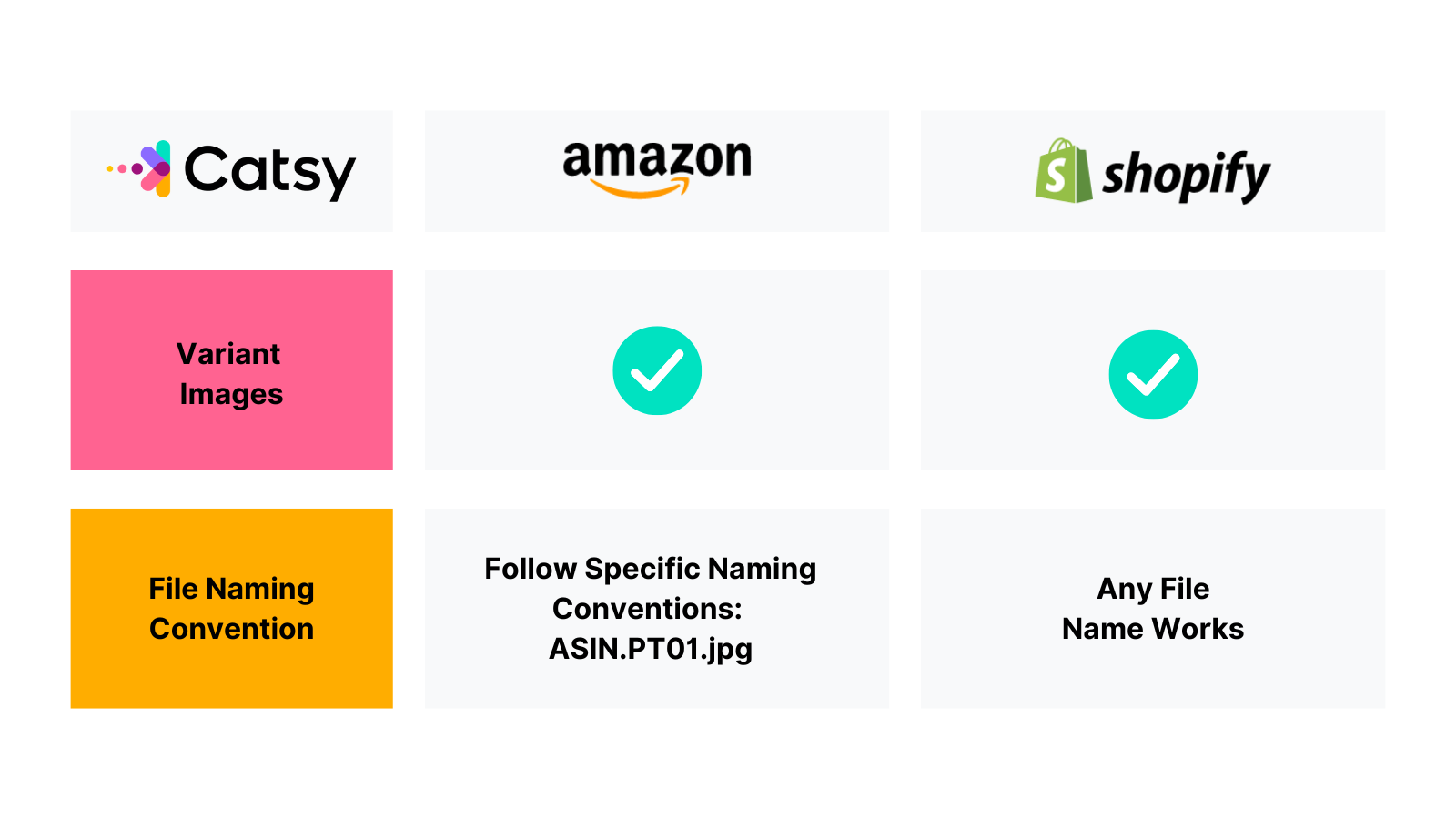This screenshot has width=1456, height=819.
Task: Click the "Follow Specific Naming" text line
Action: click(x=650, y=569)
